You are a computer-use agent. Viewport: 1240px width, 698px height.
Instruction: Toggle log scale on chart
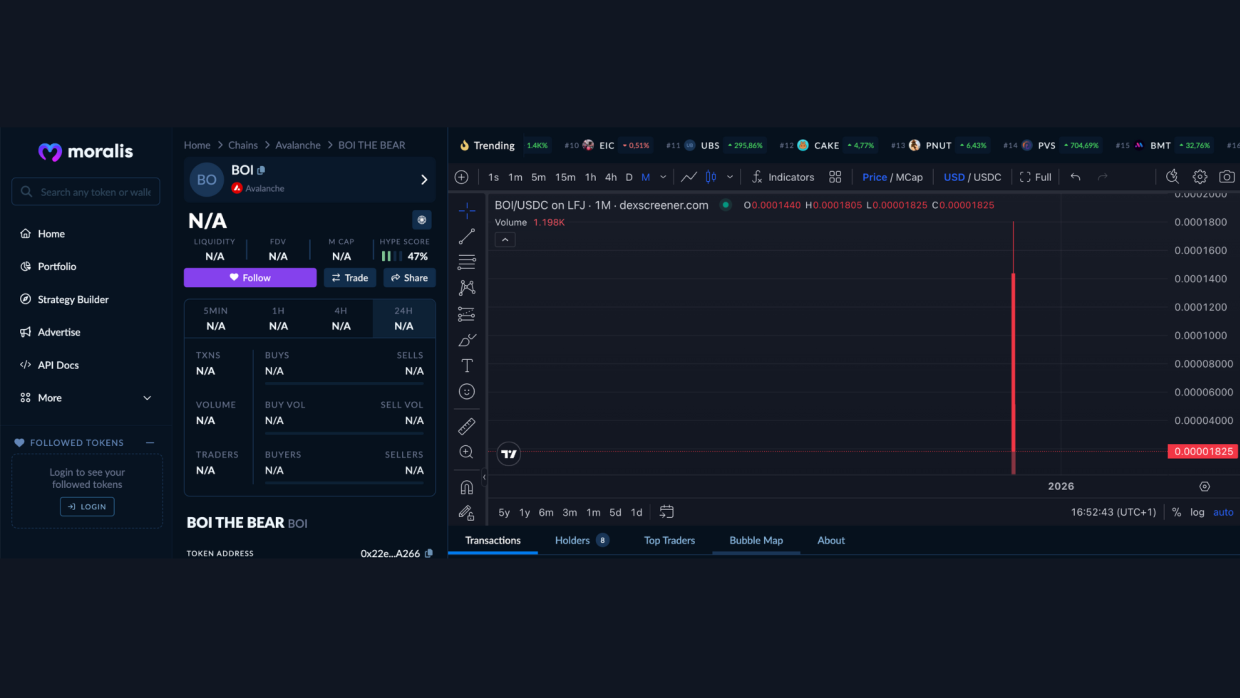(x=1197, y=512)
